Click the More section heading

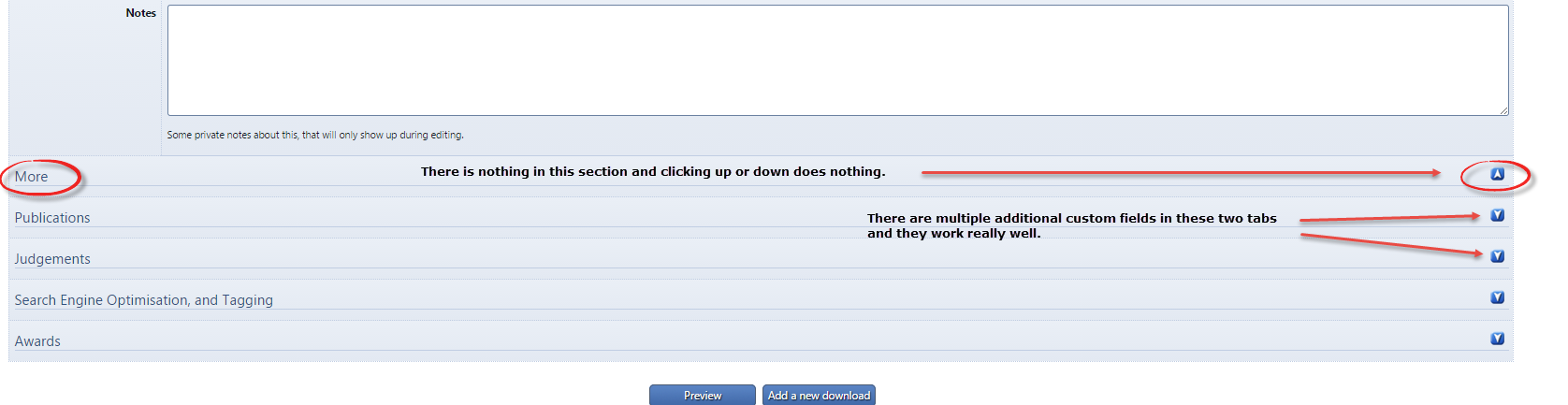coord(31,177)
